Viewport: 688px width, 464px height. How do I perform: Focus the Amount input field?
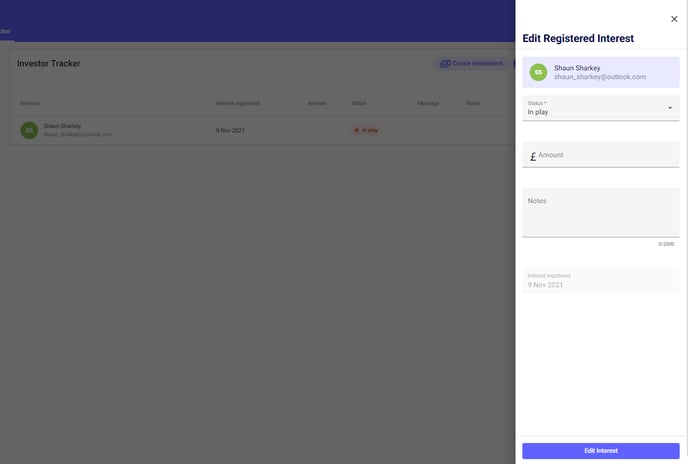(605, 155)
